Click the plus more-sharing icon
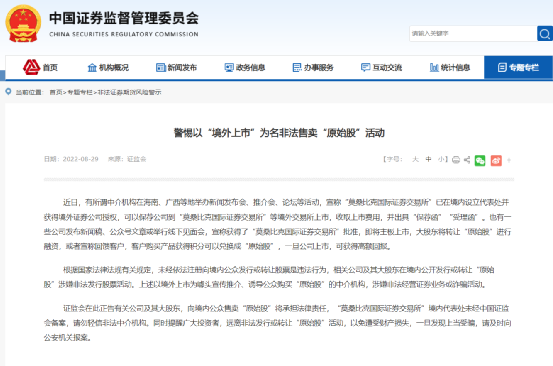This screenshot has height=366, width=553. pos(509,160)
